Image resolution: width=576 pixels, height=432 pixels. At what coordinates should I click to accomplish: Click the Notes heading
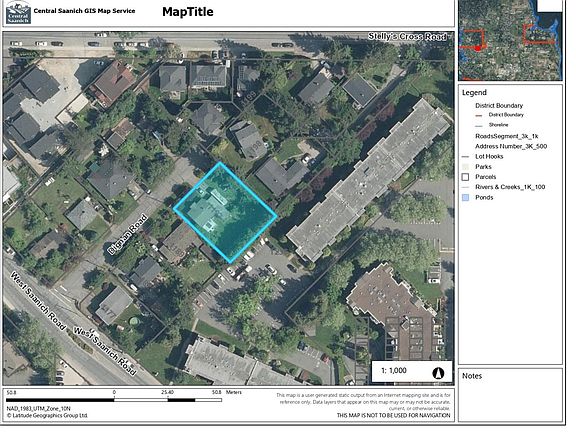472,376
